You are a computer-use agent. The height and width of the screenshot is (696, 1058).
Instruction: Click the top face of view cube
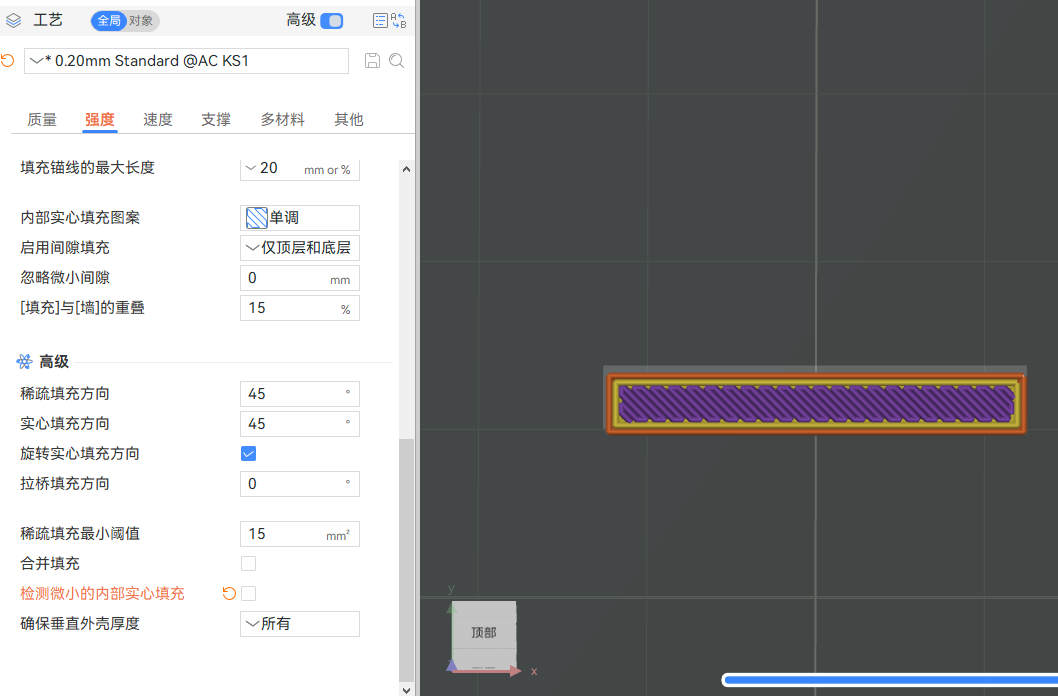pyautogui.click(x=484, y=633)
